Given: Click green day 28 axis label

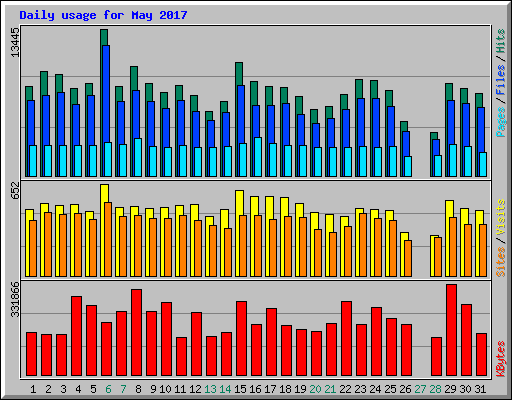Looking at the screenshot, I should coord(435,389).
